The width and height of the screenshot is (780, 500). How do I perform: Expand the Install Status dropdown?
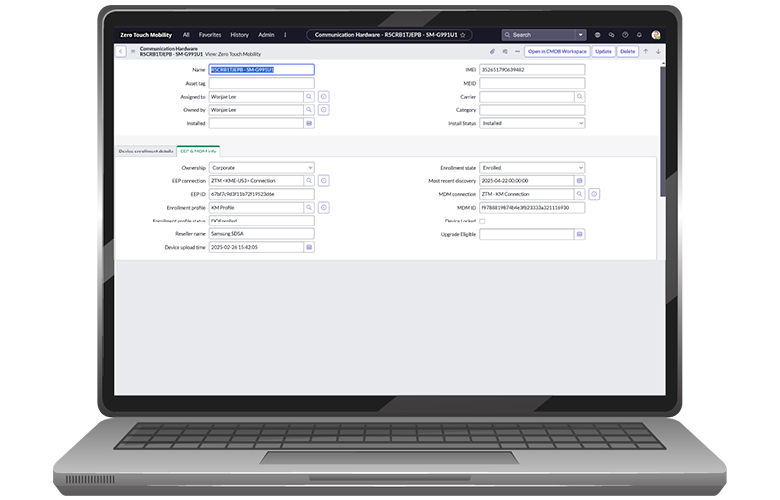531,123
